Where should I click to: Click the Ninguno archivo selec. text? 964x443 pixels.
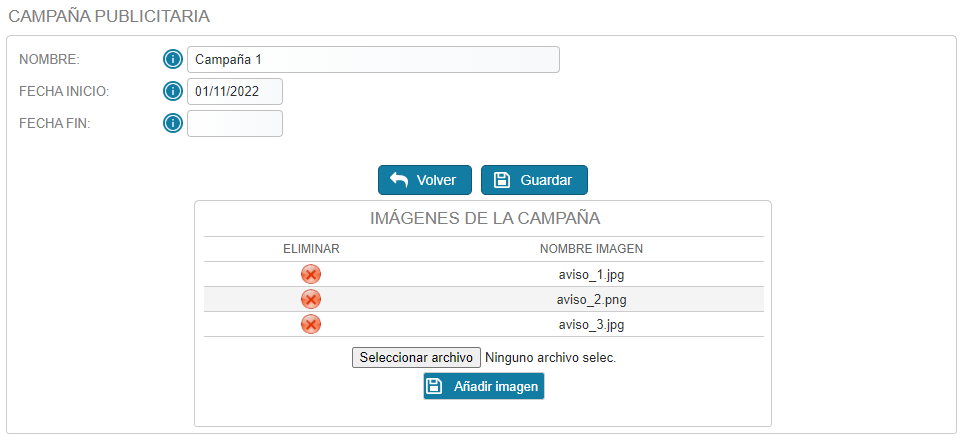550,358
